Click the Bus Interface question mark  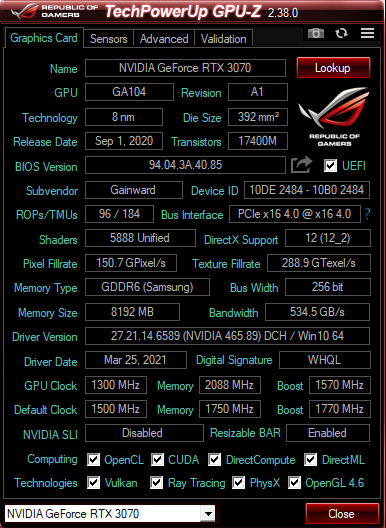click(x=367, y=214)
